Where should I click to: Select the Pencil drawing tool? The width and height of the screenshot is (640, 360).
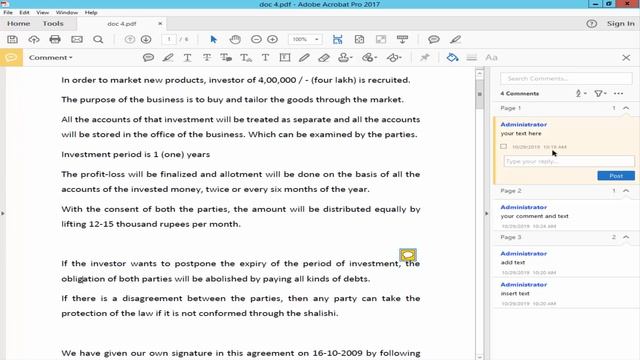pos(304,58)
